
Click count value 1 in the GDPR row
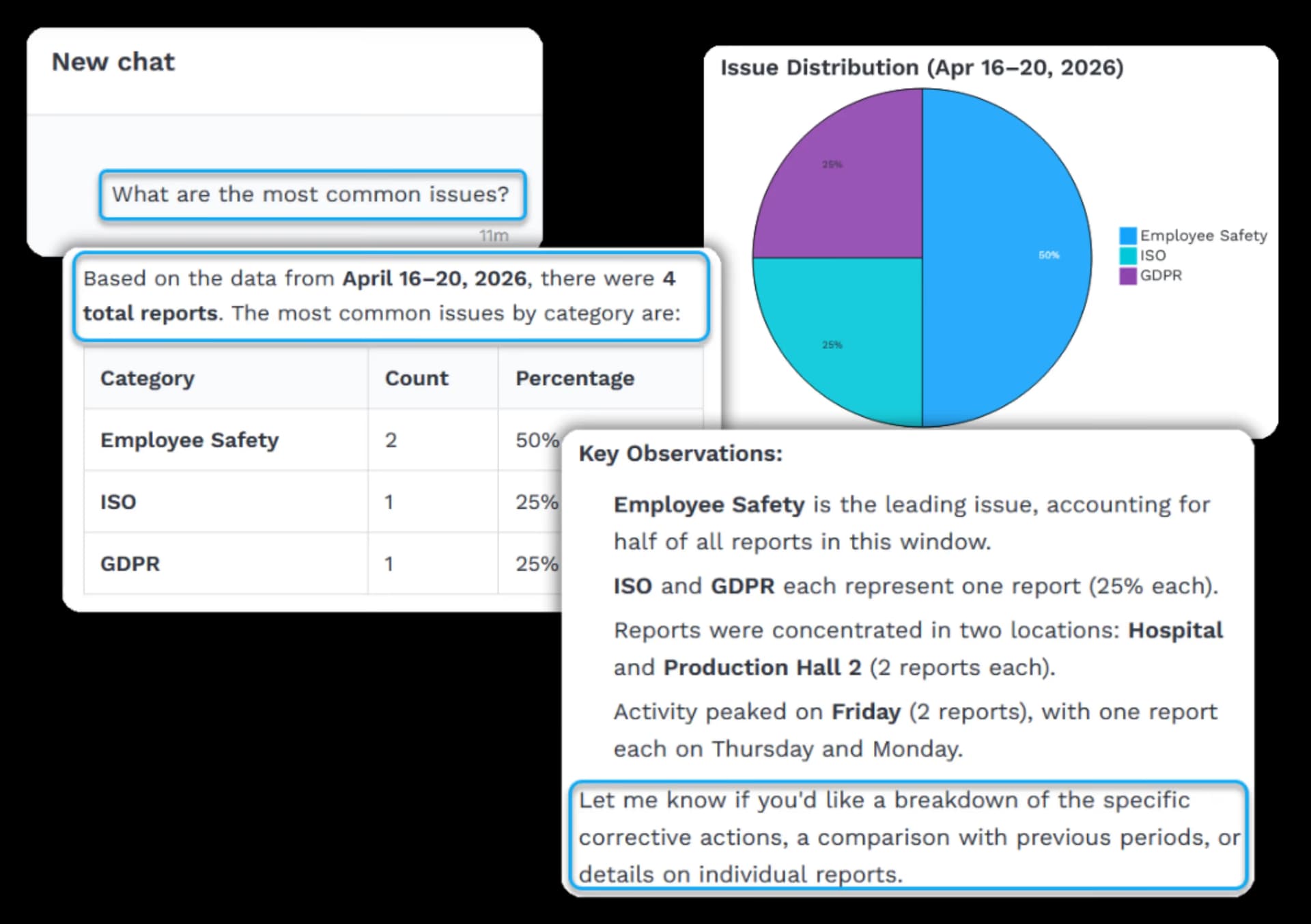click(x=389, y=564)
